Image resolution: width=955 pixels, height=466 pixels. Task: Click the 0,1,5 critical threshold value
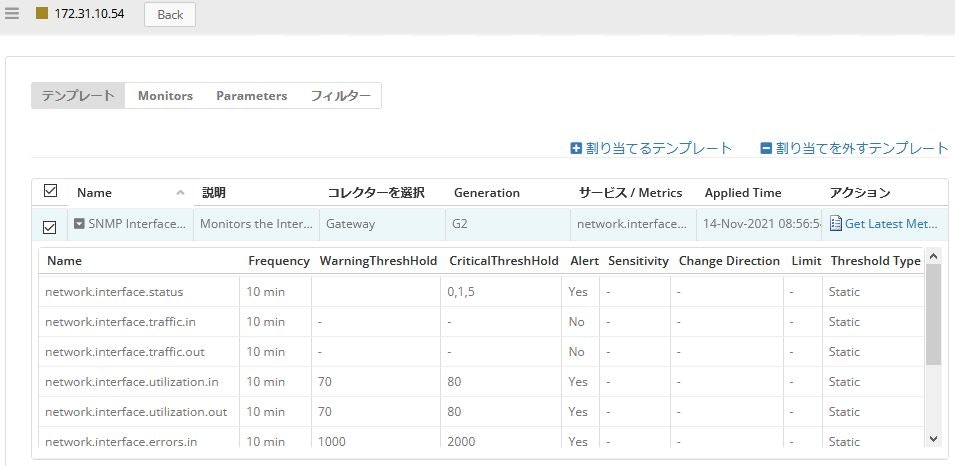click(x=460, y=292)
